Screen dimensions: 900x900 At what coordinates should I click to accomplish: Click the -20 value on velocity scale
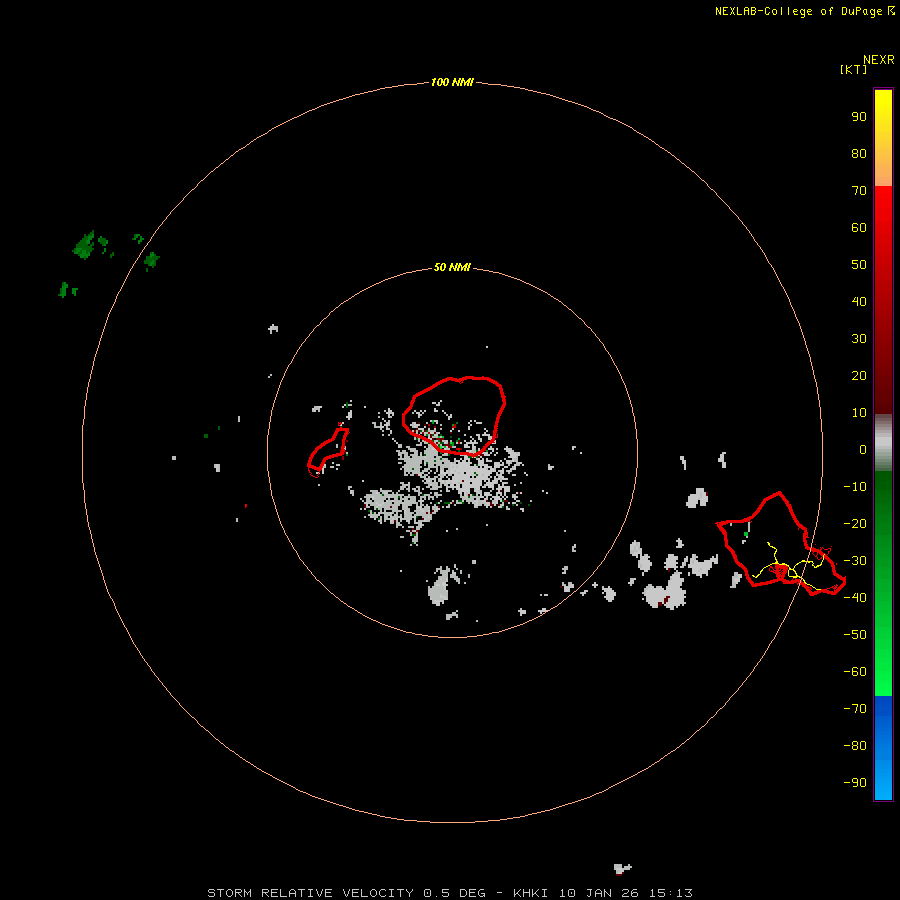click(855, 524)
